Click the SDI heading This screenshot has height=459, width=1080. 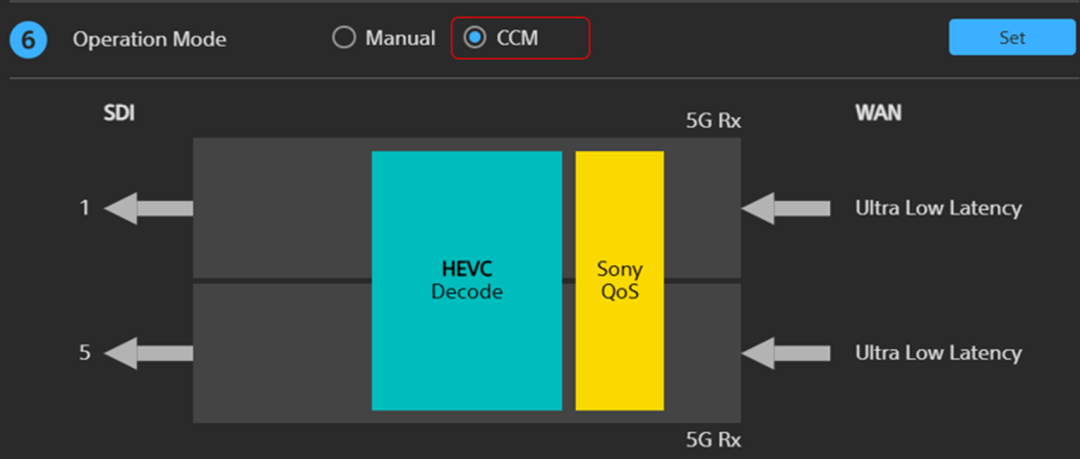[x=118, y=114]
